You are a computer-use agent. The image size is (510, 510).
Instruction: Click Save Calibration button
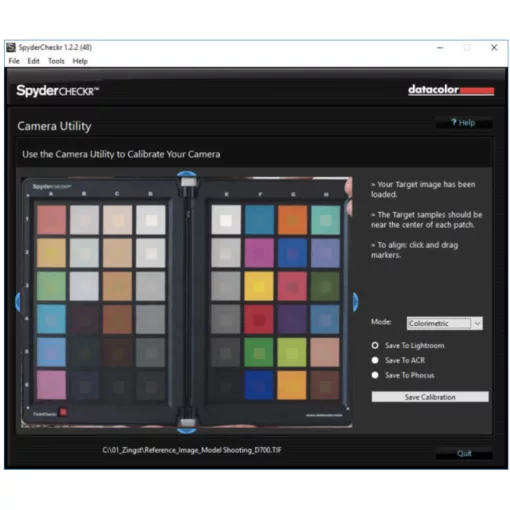click(430, 397)
